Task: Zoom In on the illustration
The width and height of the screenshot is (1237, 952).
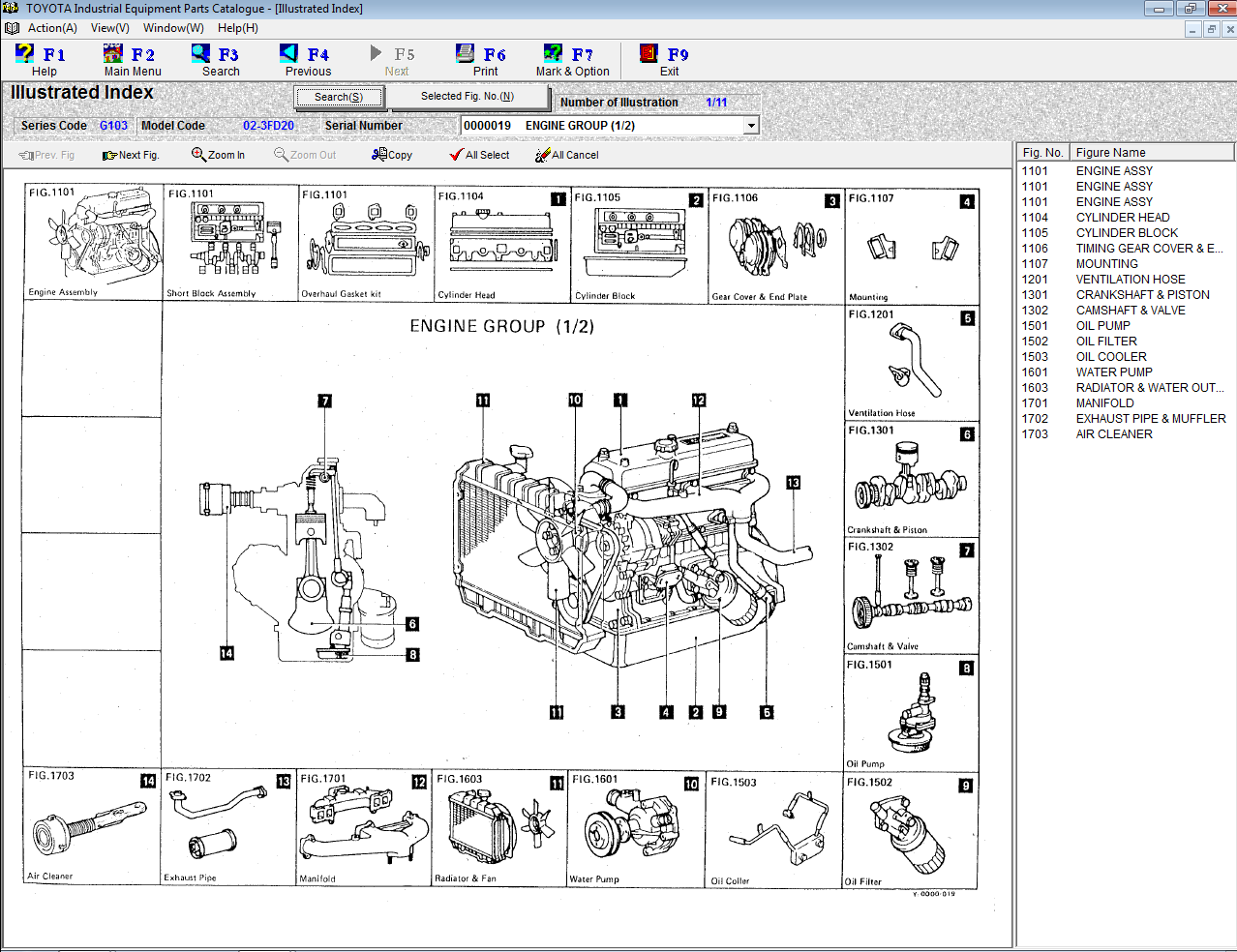Action: click(x=218, y=155)
